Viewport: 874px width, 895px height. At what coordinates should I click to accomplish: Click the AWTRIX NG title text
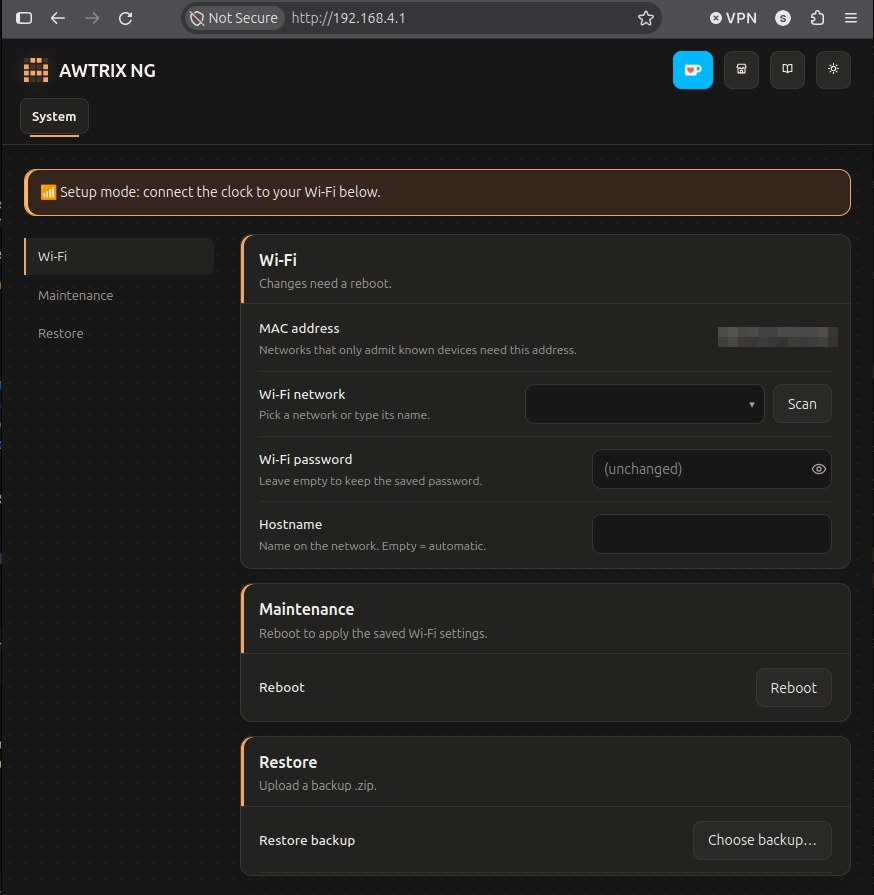point(107,71)
